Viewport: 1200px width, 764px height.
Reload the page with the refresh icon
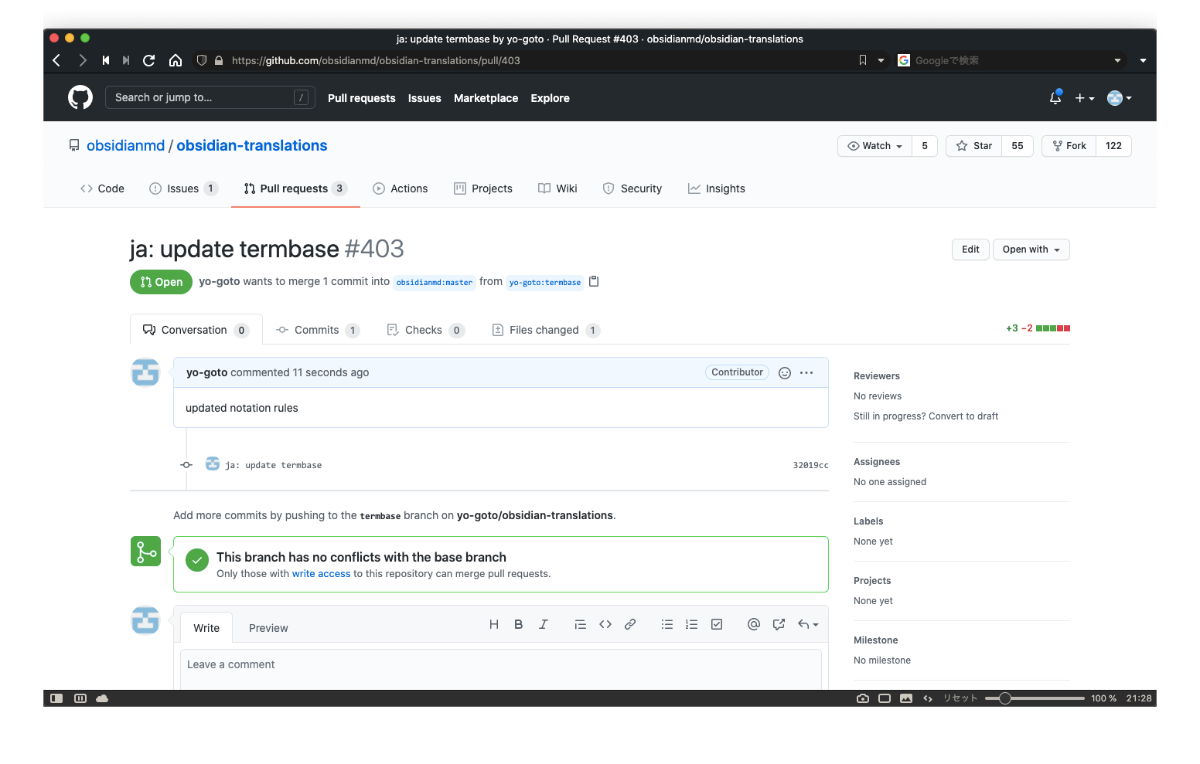coord(149,60)
